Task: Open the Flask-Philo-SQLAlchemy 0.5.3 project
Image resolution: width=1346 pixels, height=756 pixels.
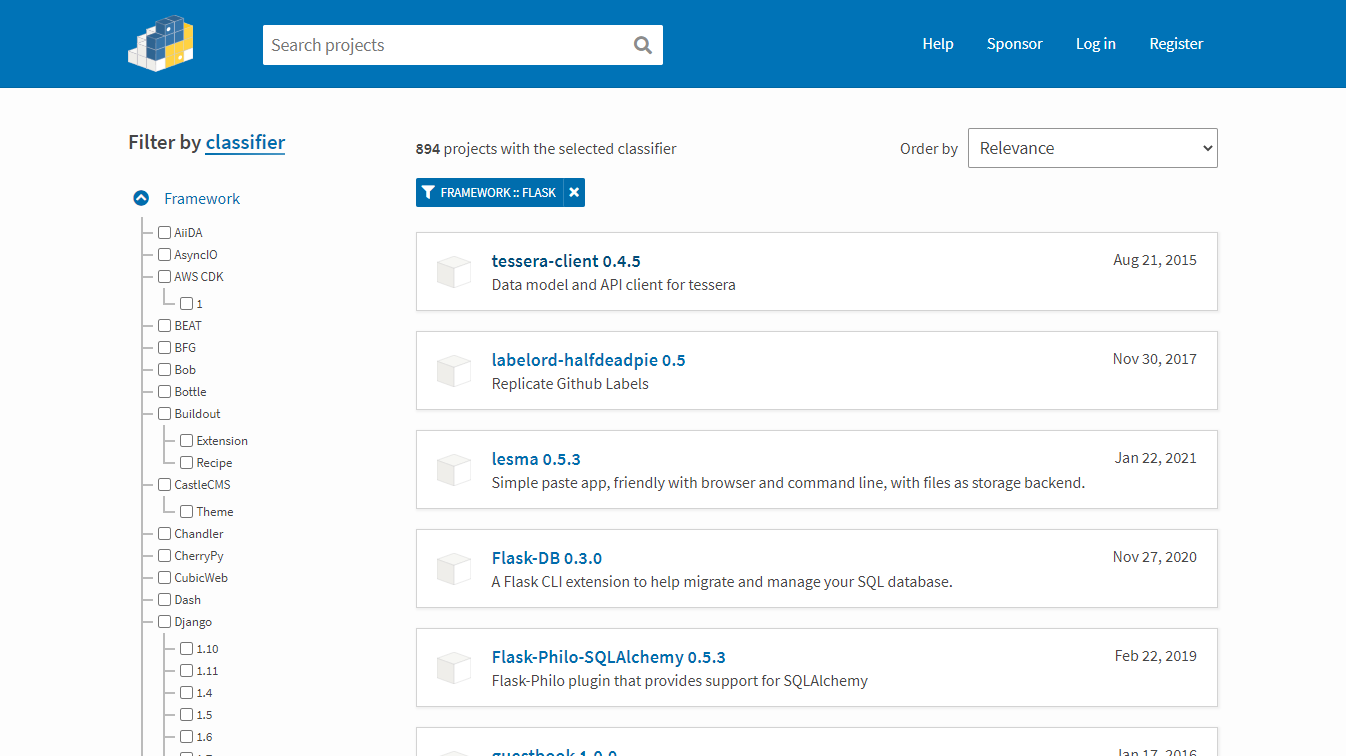Action: 609,657
